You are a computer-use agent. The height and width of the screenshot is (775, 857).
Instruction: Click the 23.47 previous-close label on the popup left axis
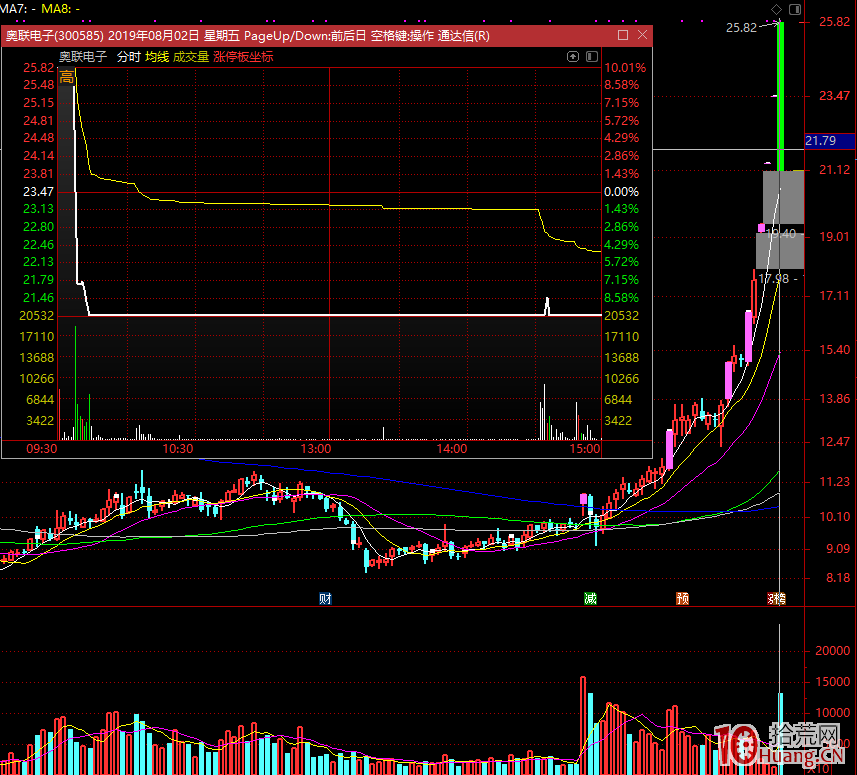(38, 192)
